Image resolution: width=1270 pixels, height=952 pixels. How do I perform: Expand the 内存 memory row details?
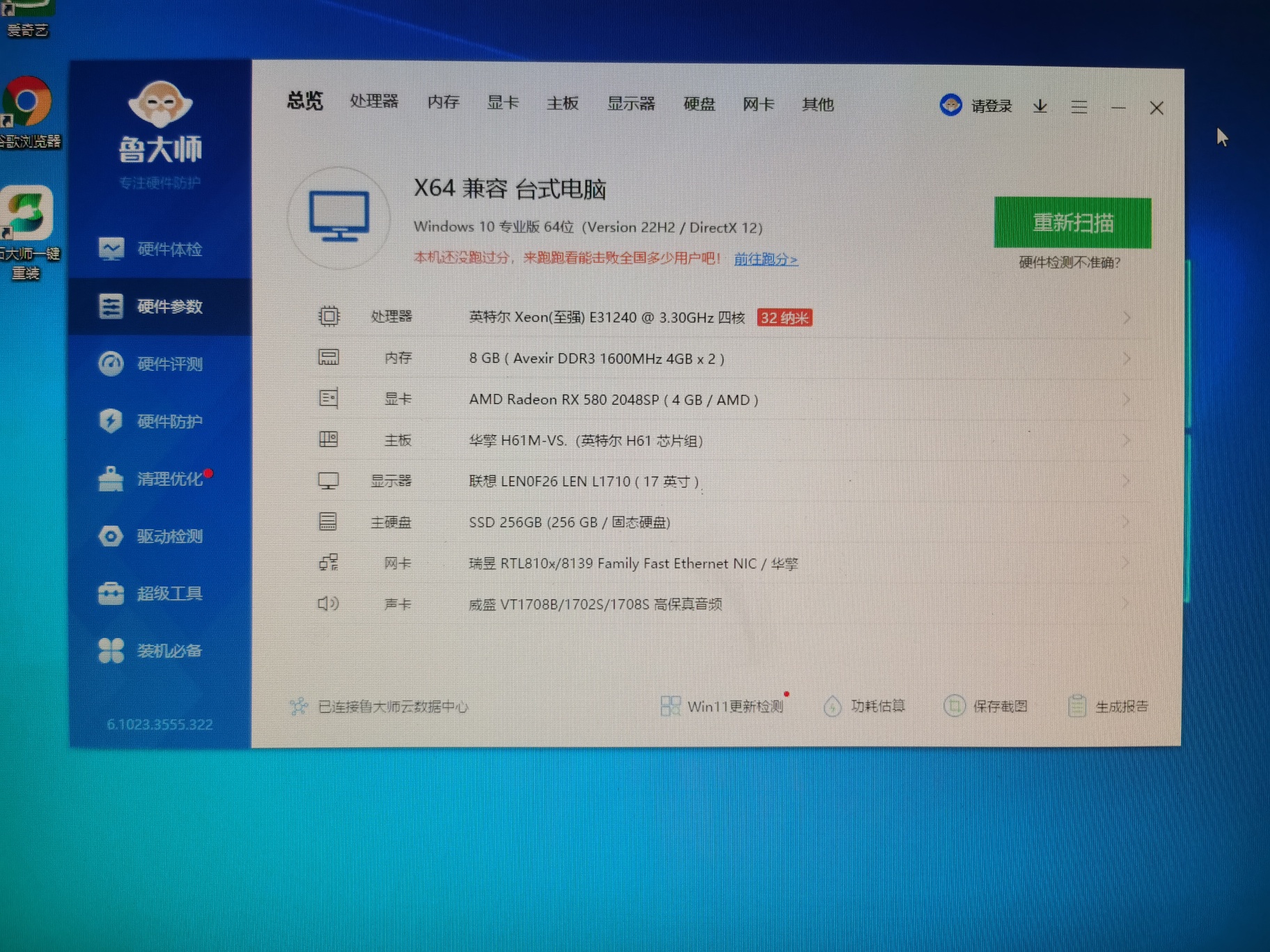coord(1126,359)
